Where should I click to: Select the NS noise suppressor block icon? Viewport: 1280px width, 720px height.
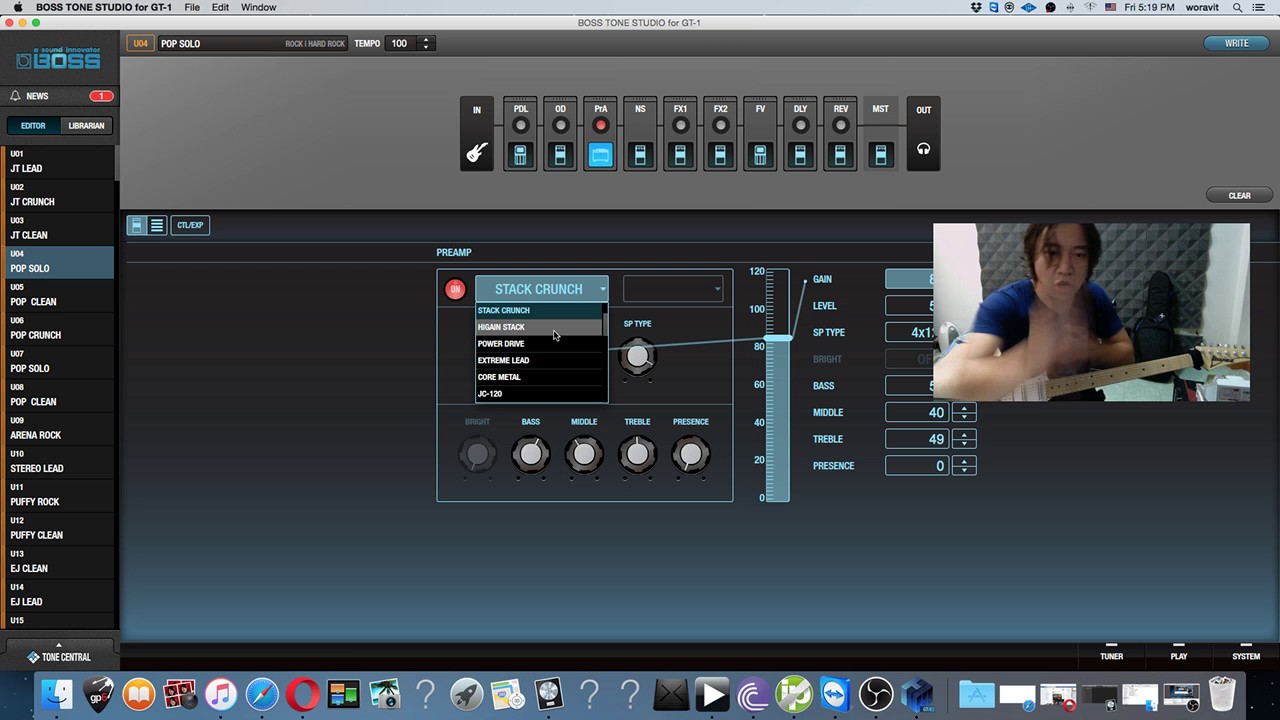(640, 155)
